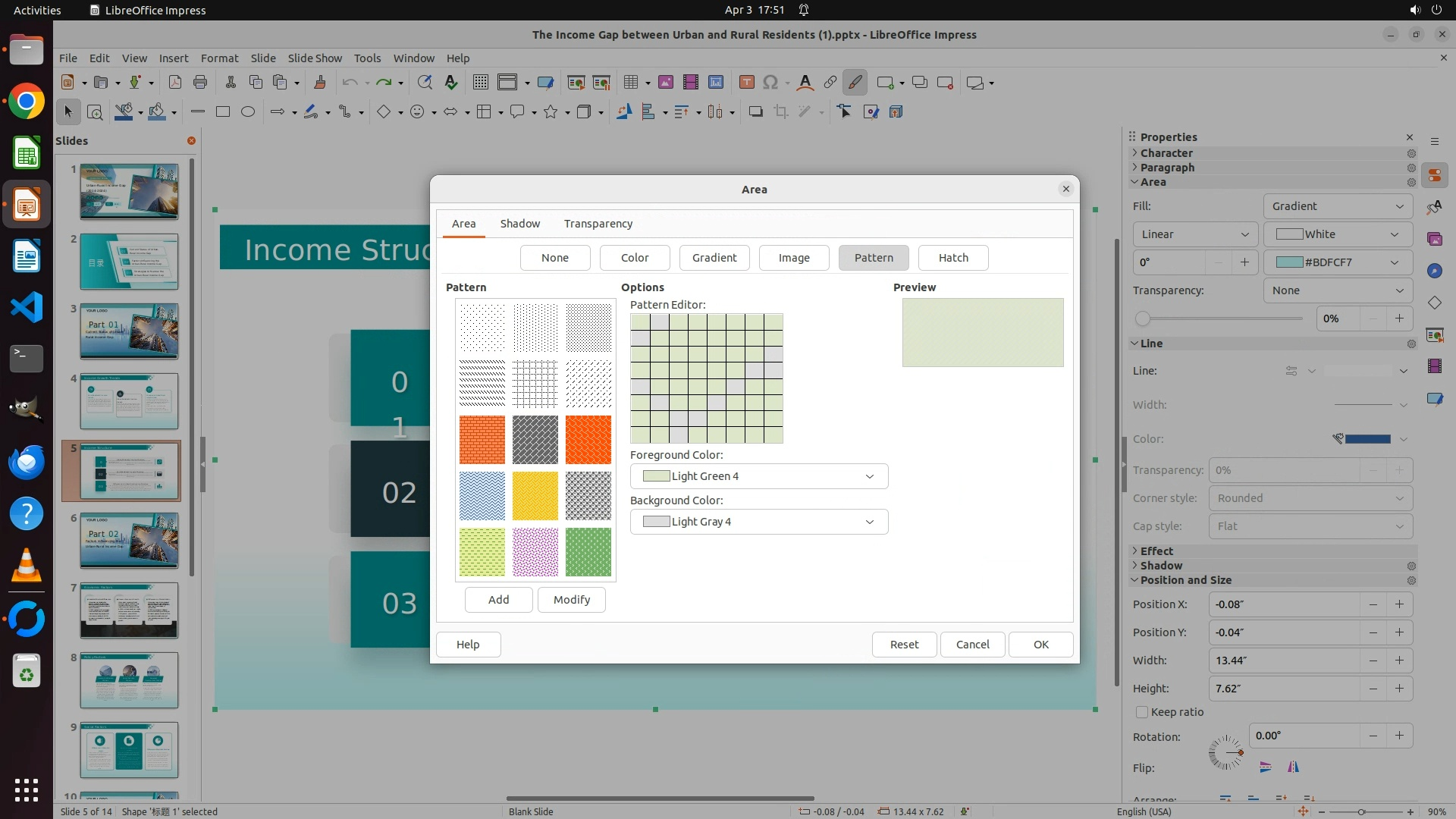Click the Special Character omega icon
This screenshot has width=1456, height=819.
[x=770, y=83]
